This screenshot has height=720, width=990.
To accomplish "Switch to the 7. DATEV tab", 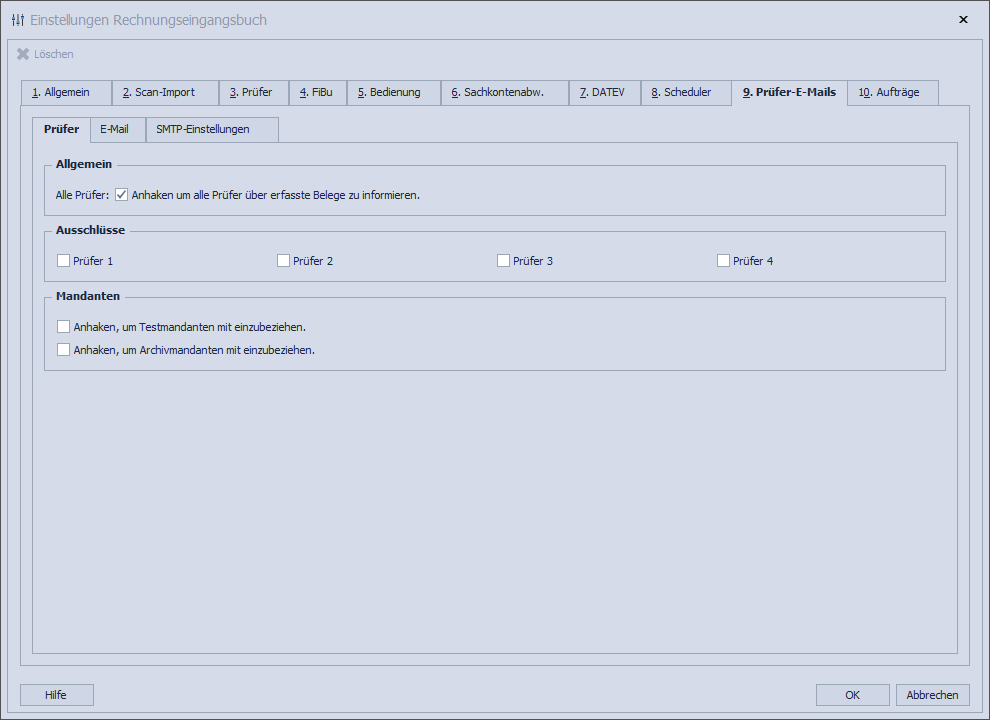I will click(x=604, y=92).
